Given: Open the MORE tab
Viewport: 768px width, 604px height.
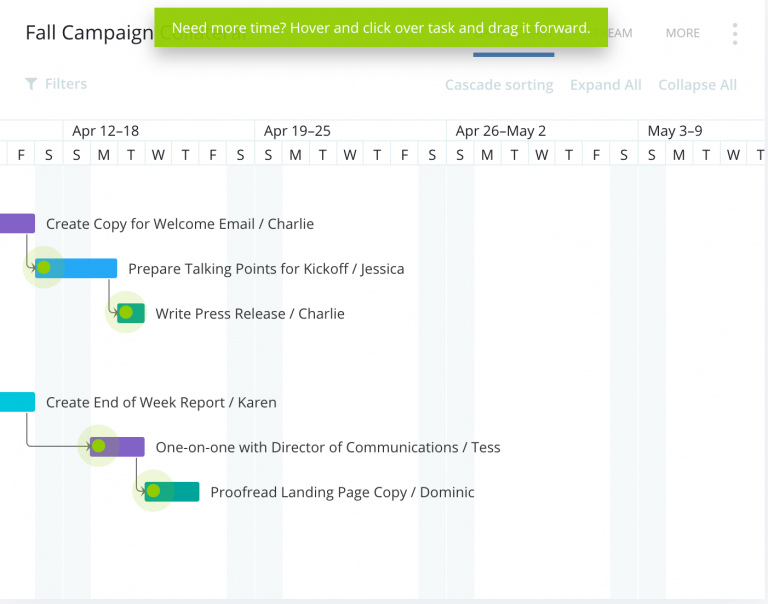Looking at the screenshot, I should click(x=683, y=33).
